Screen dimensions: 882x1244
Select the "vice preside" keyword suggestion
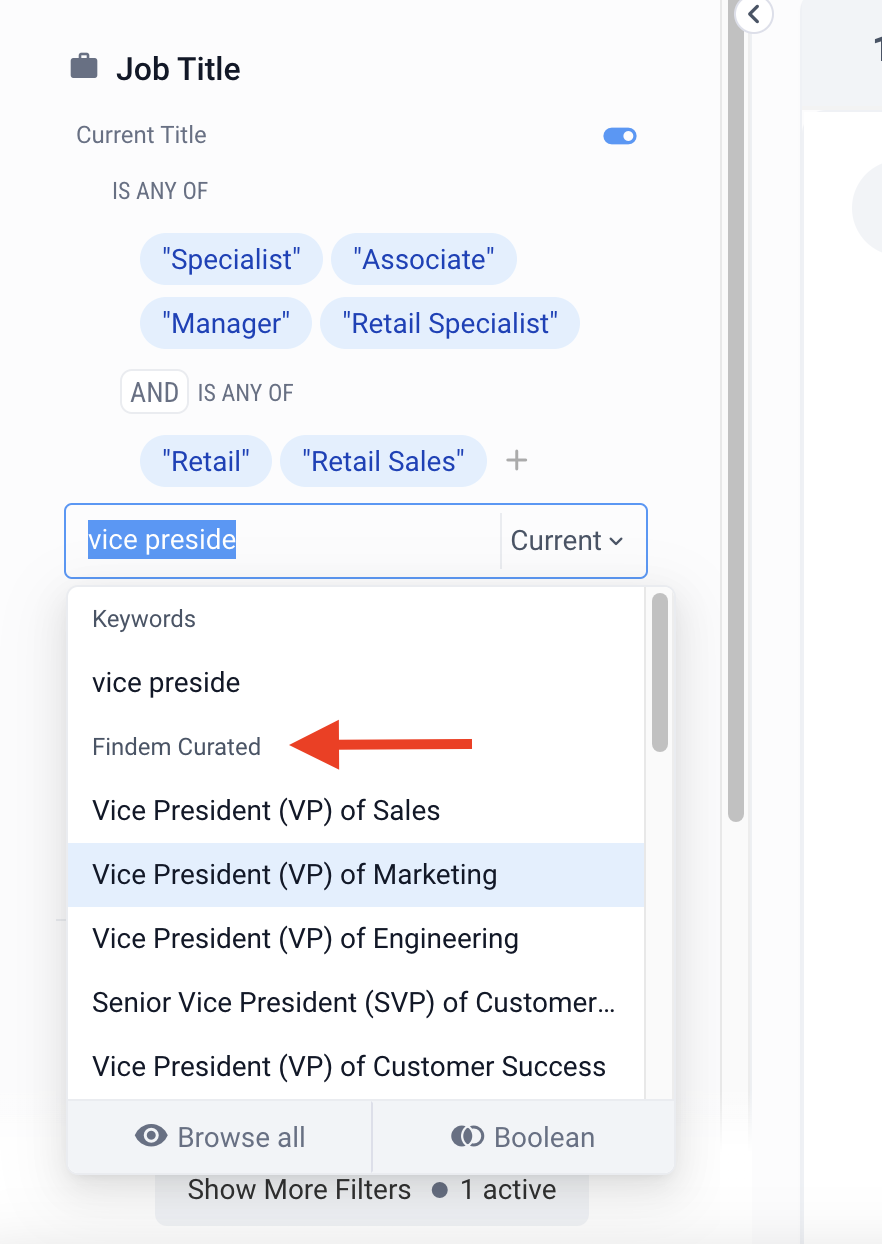[x=166, y=683]
